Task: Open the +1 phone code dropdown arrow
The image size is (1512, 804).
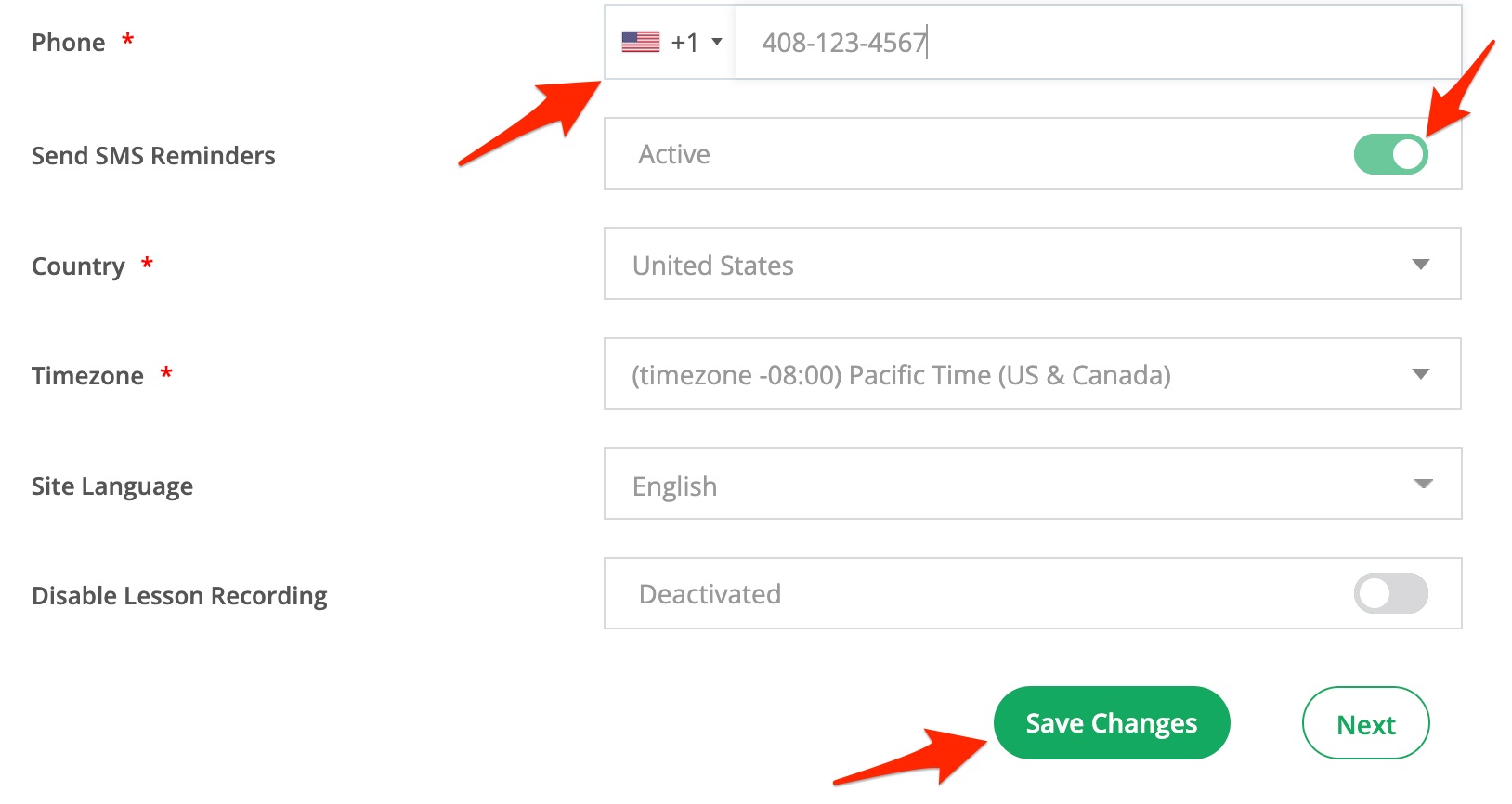Action: click(716, 42)
